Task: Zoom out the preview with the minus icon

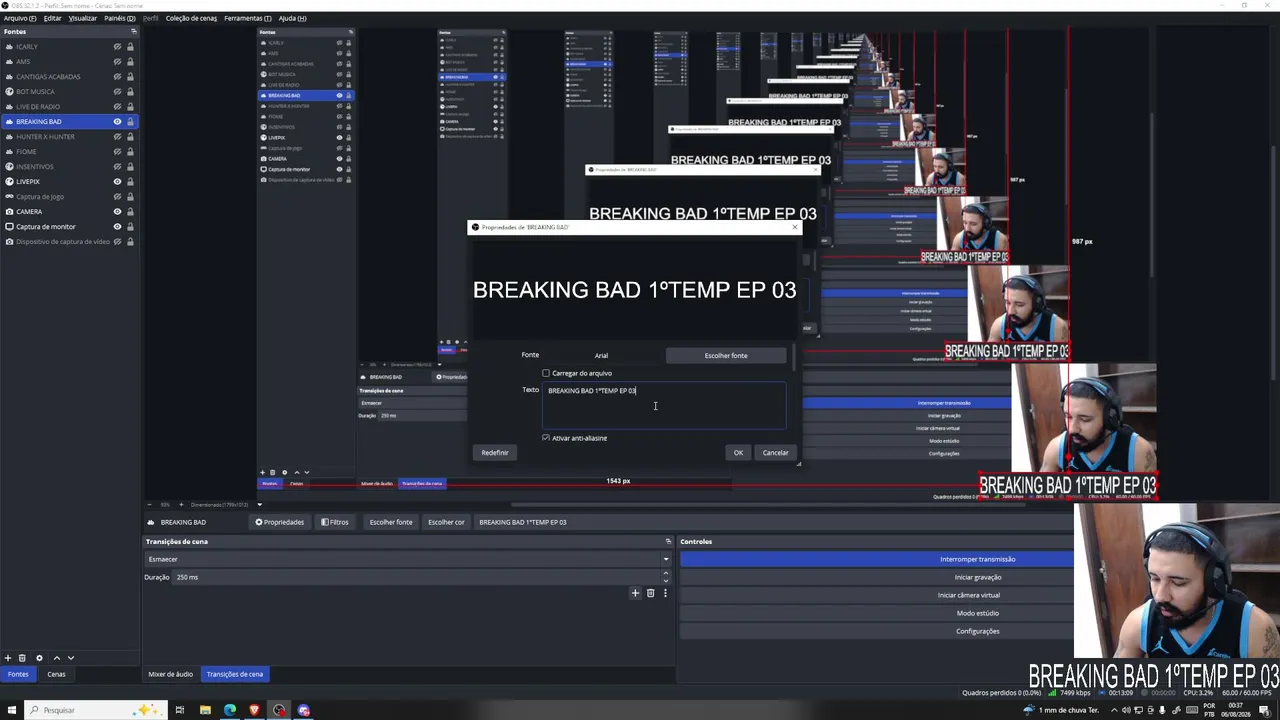Action: (150, 504)
